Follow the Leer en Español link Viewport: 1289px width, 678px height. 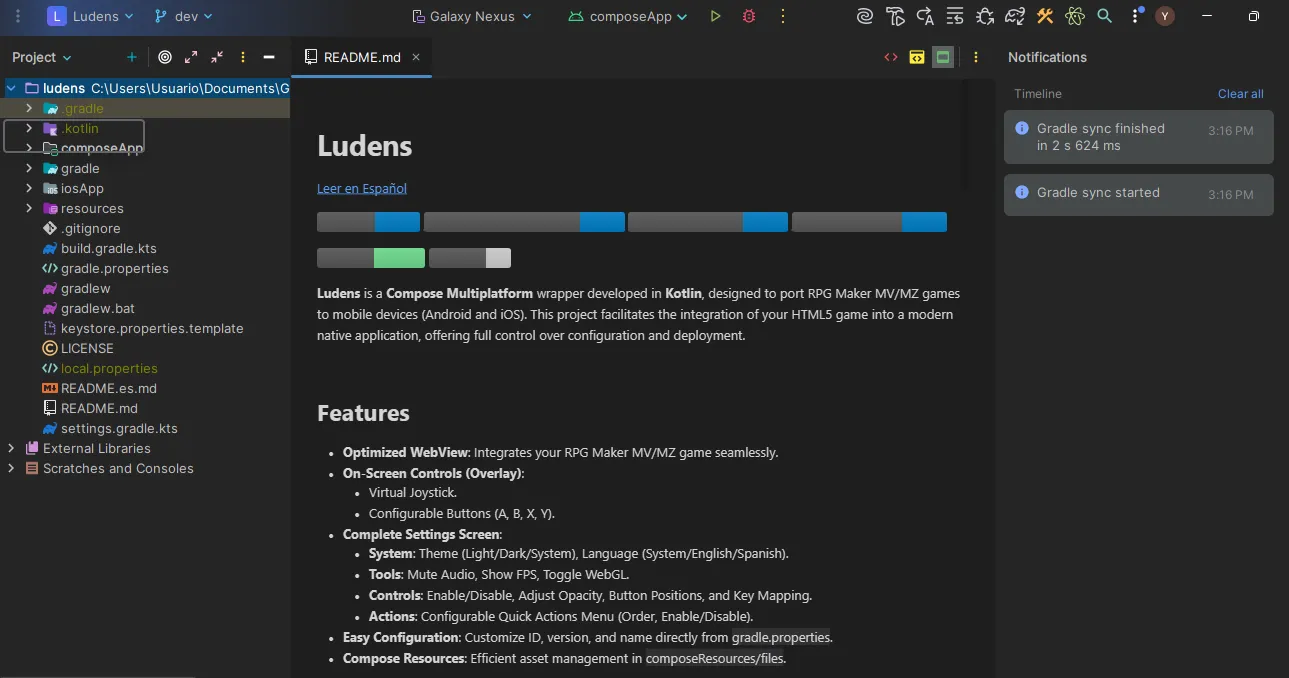pyautogui.click(x=362, y=188)
